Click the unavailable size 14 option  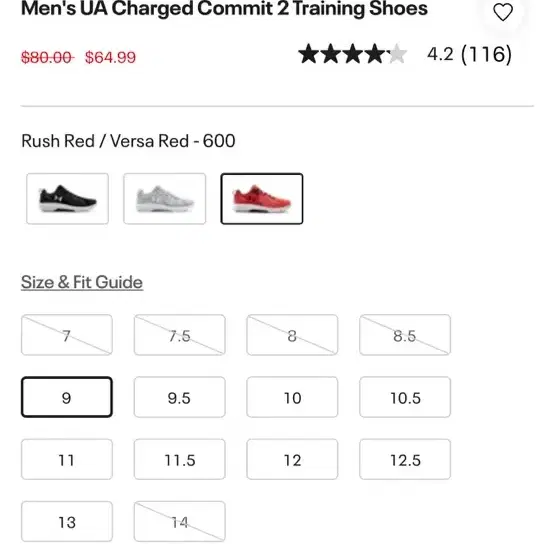[179, 521]
